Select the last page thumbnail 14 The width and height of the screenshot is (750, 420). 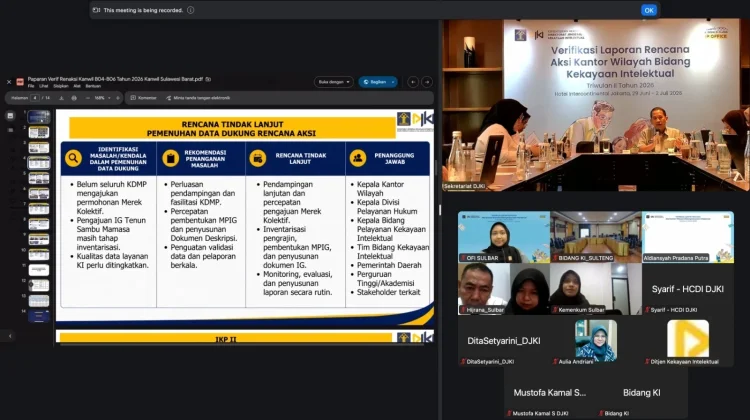39,316
